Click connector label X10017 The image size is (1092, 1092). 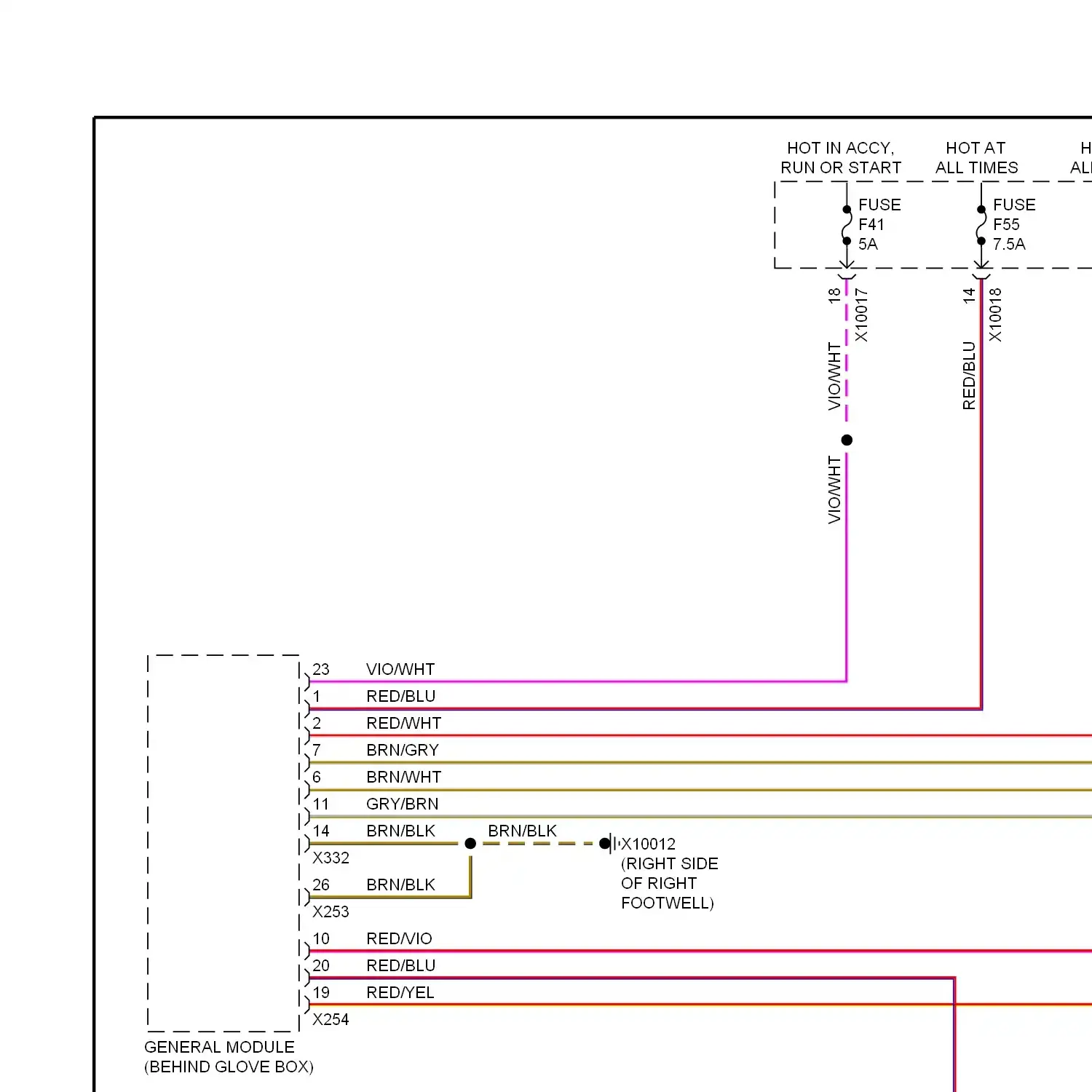point(862,315)
